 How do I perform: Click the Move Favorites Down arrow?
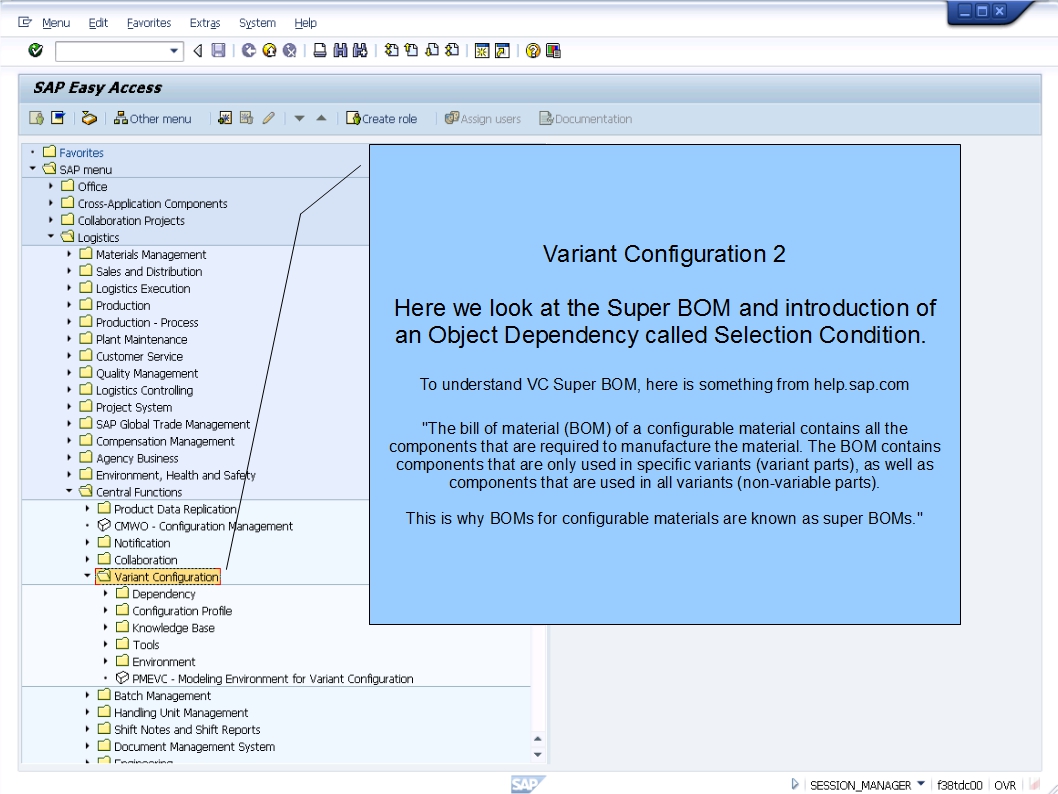(299, 119)
